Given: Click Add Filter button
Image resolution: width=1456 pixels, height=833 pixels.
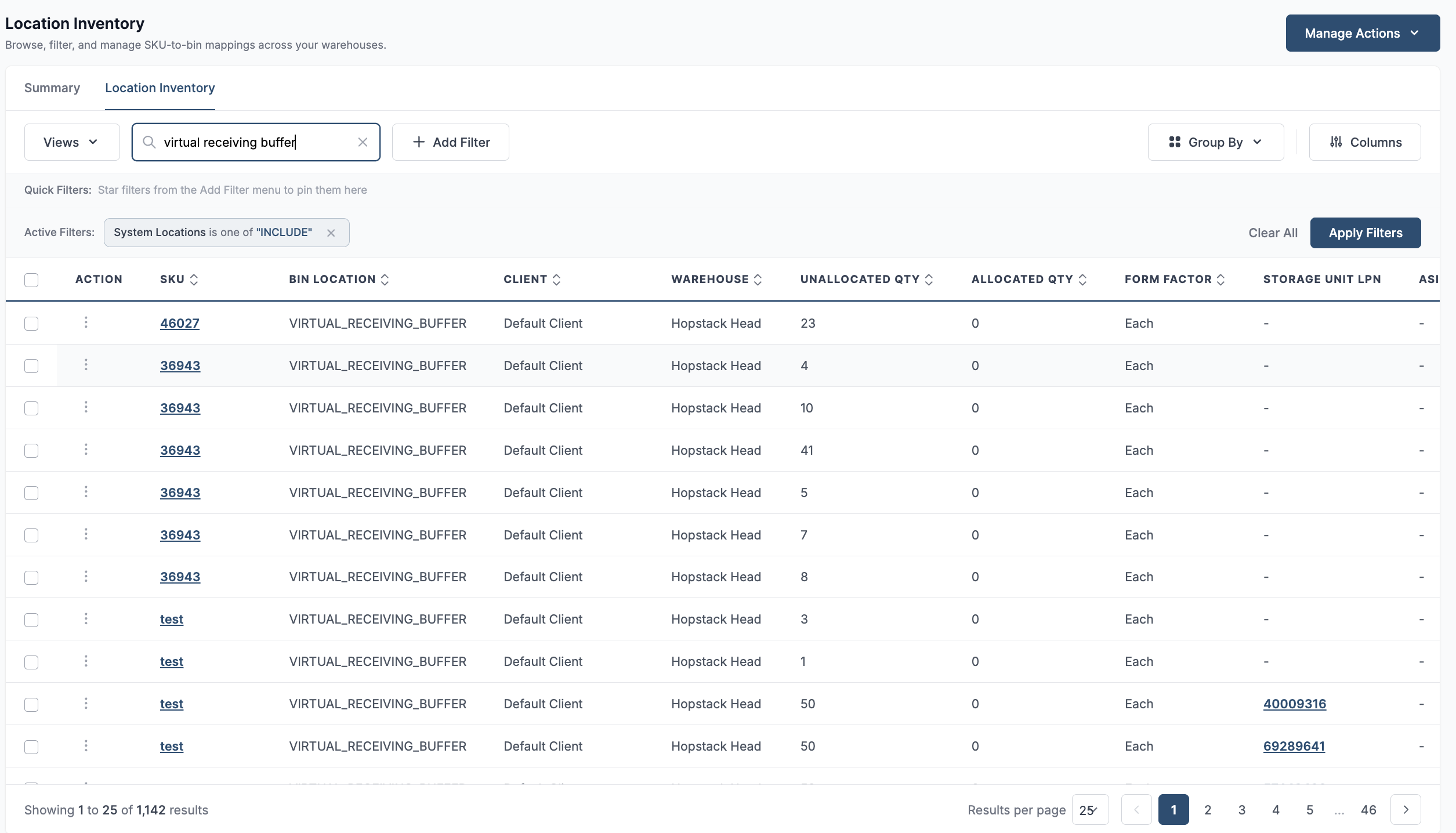Looking at the screenshot, I should coord(451,142).
